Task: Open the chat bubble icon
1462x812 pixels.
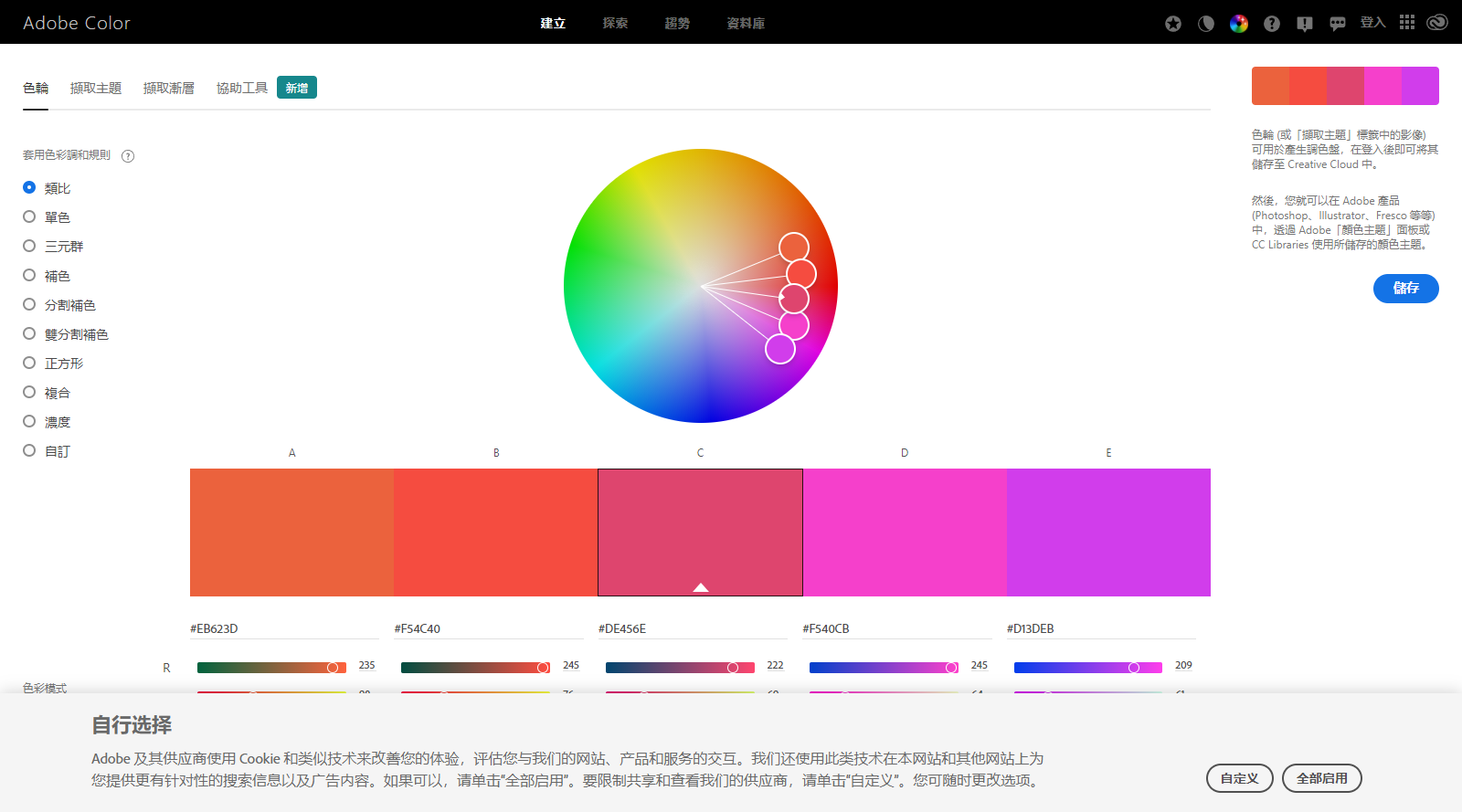Action: coord(1338,24)
